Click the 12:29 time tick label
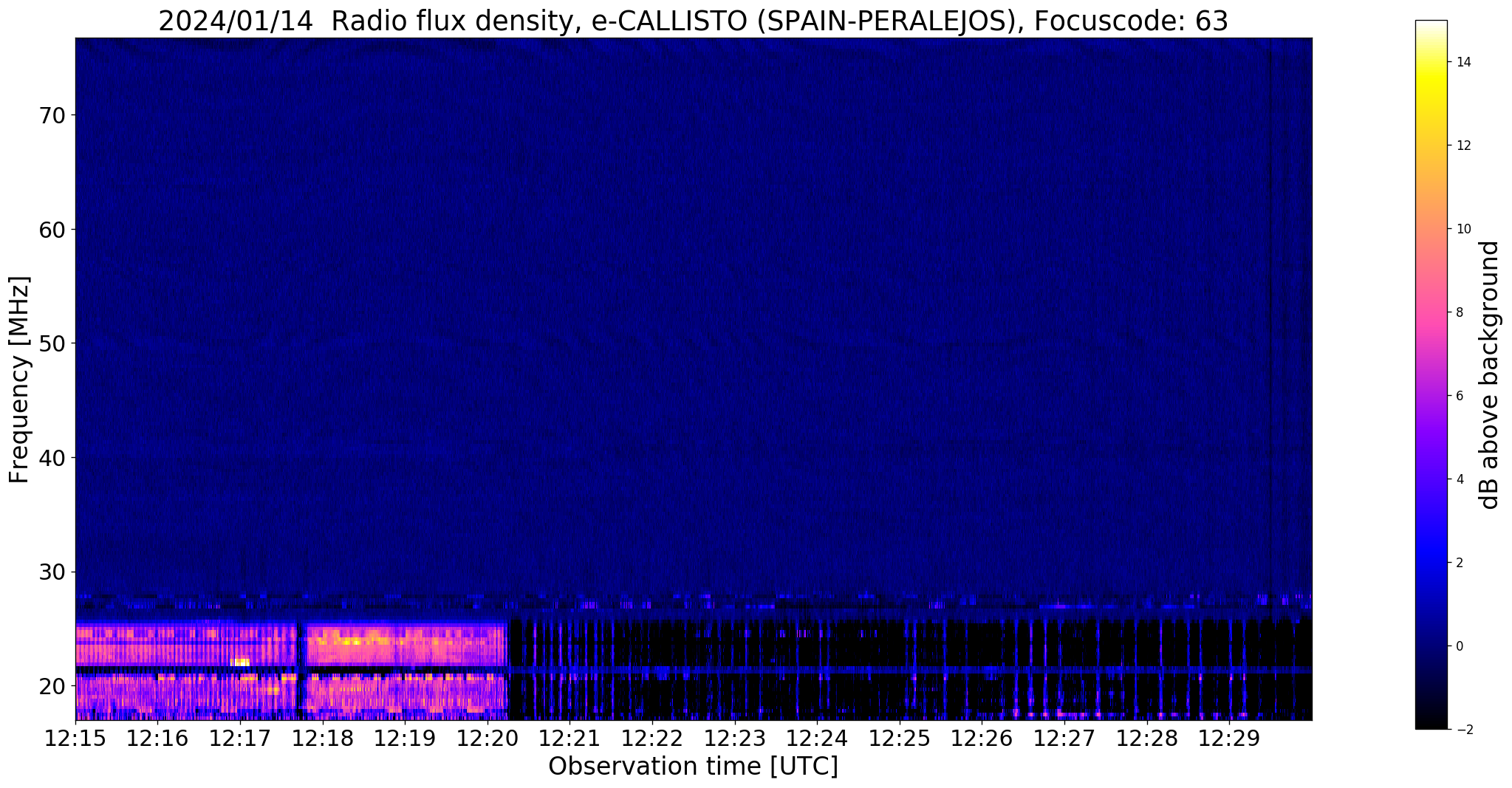The image size is (1512, 788). point(1228,739)
